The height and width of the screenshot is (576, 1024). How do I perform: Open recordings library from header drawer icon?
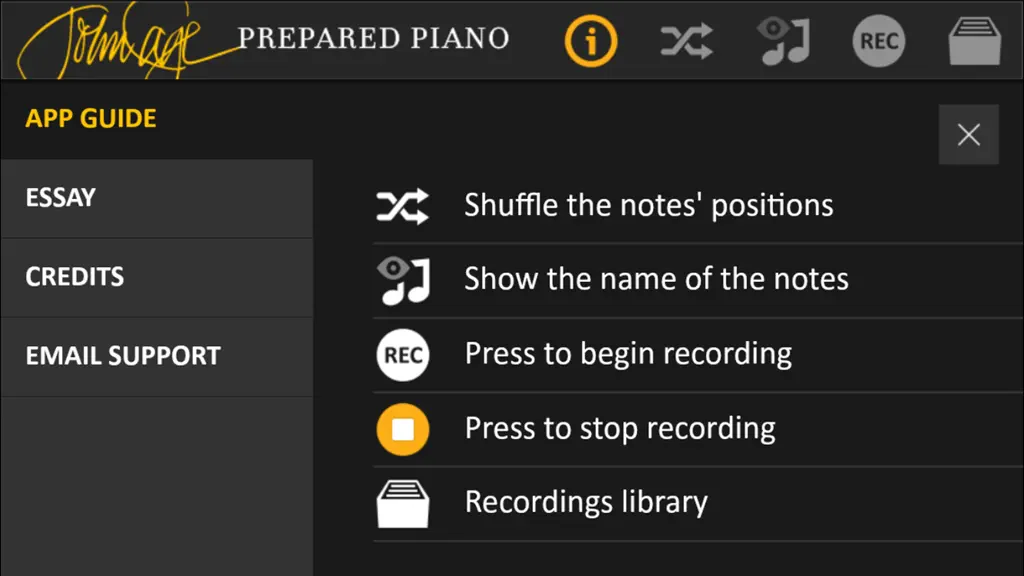click(974, 41)
